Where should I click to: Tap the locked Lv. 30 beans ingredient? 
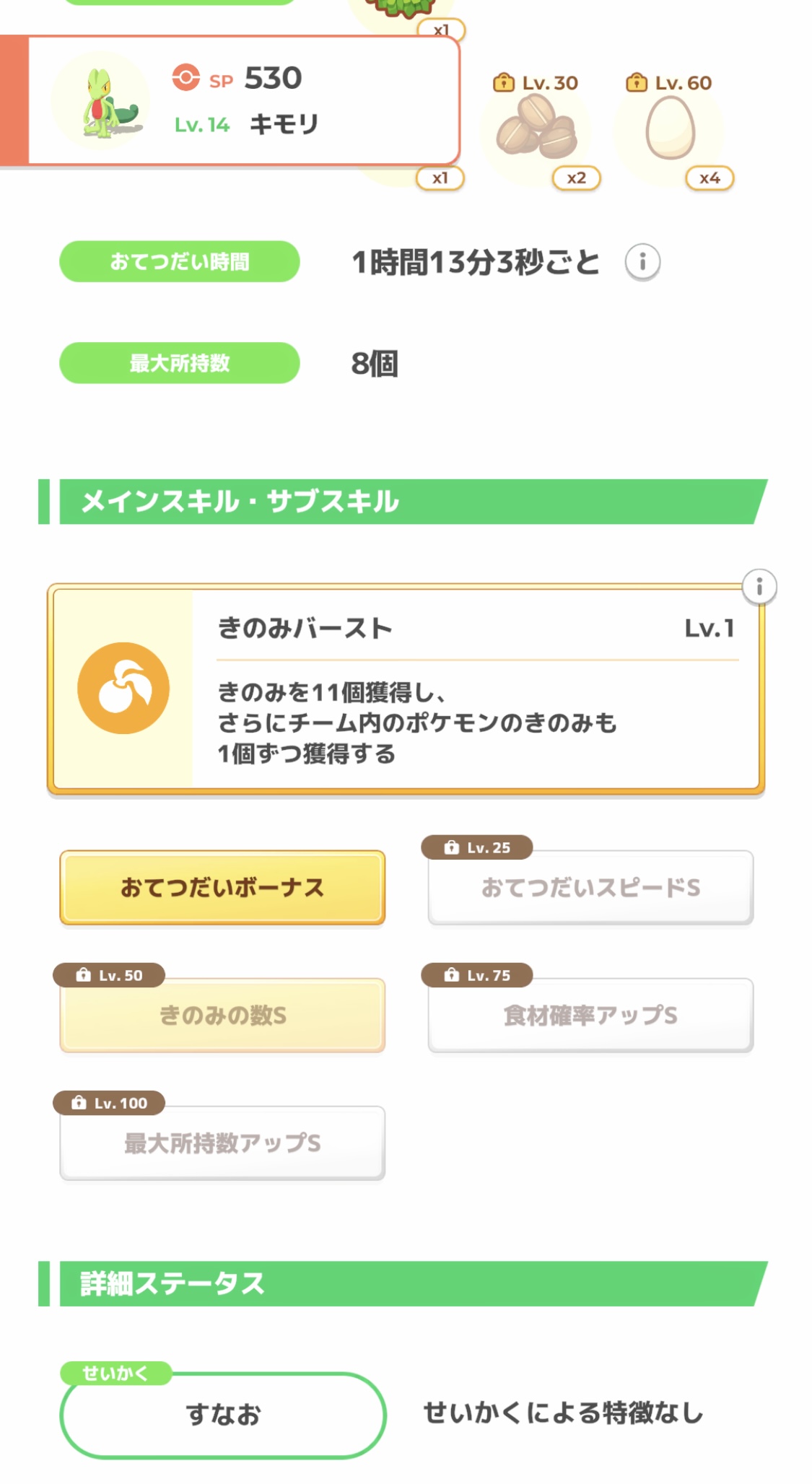tap(536, 128)
